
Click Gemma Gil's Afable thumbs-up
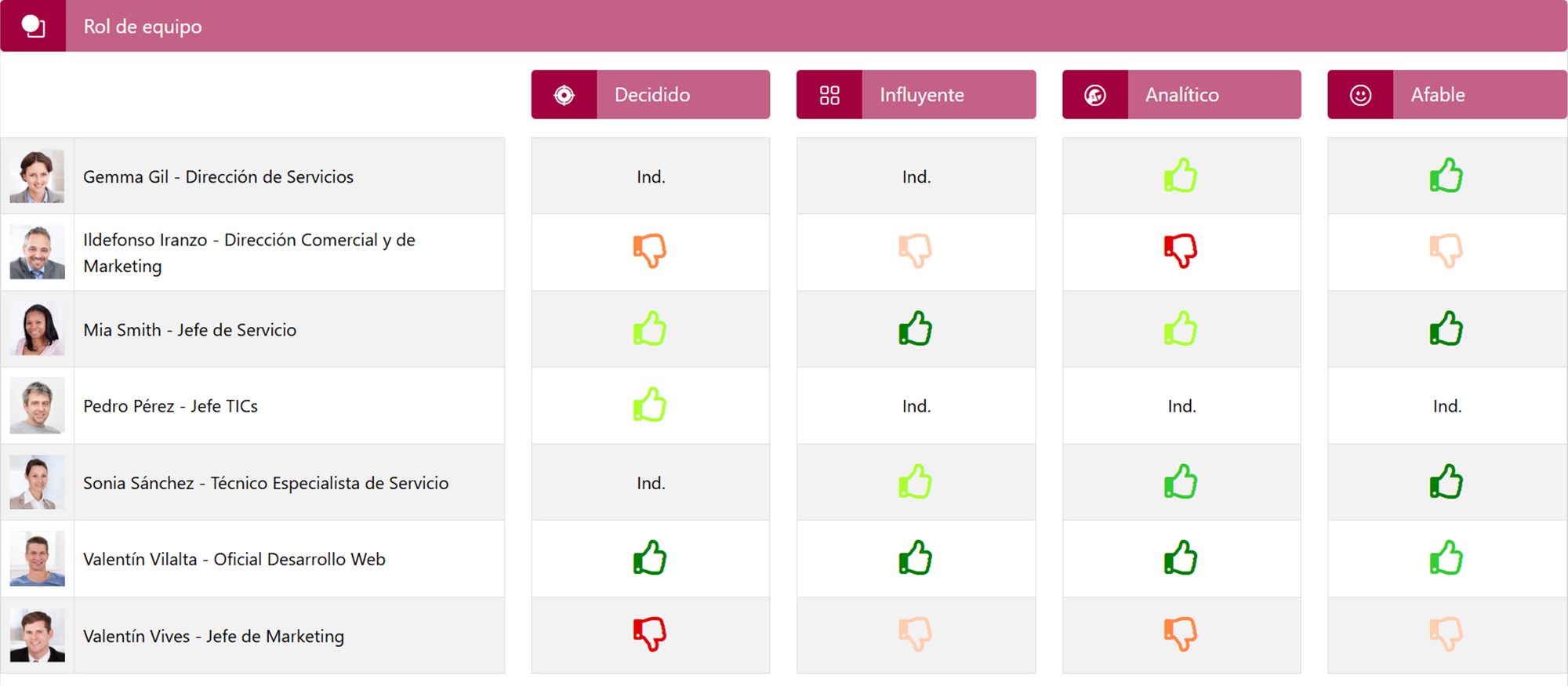point(1446,176)
